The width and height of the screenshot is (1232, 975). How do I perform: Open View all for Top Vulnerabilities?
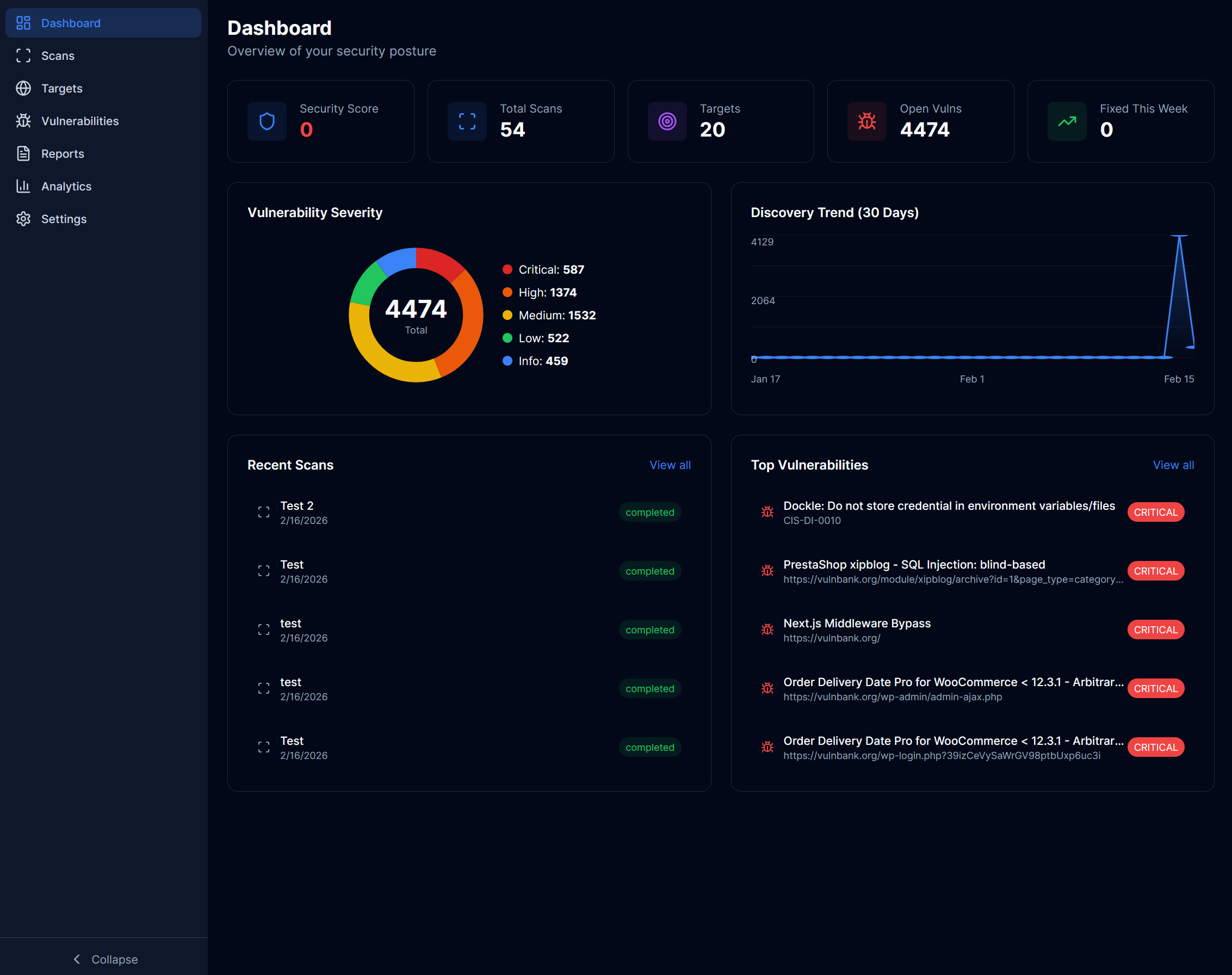pos(1173,465)
